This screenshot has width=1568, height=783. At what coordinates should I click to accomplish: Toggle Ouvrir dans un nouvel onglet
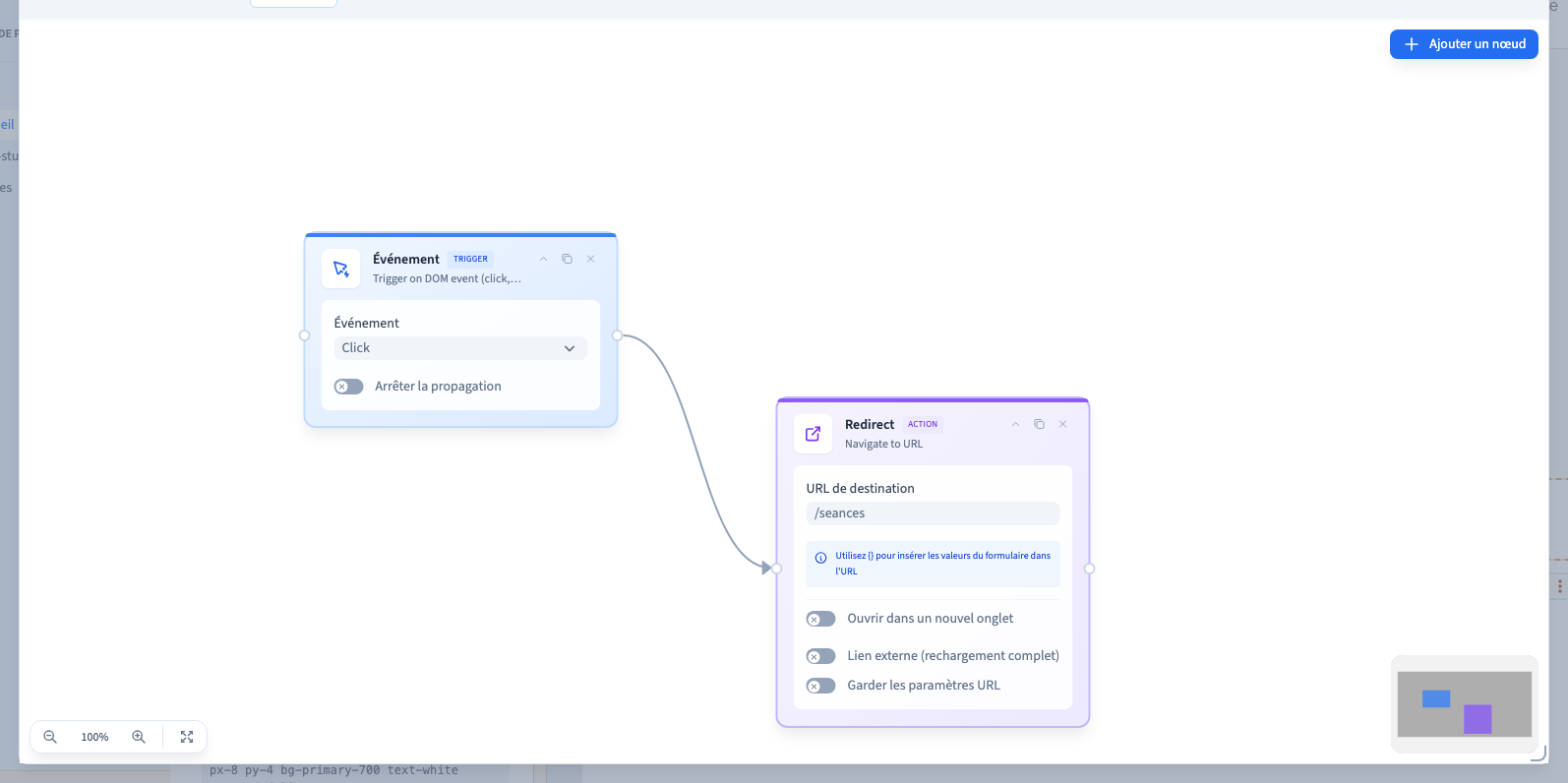(820, 619)
